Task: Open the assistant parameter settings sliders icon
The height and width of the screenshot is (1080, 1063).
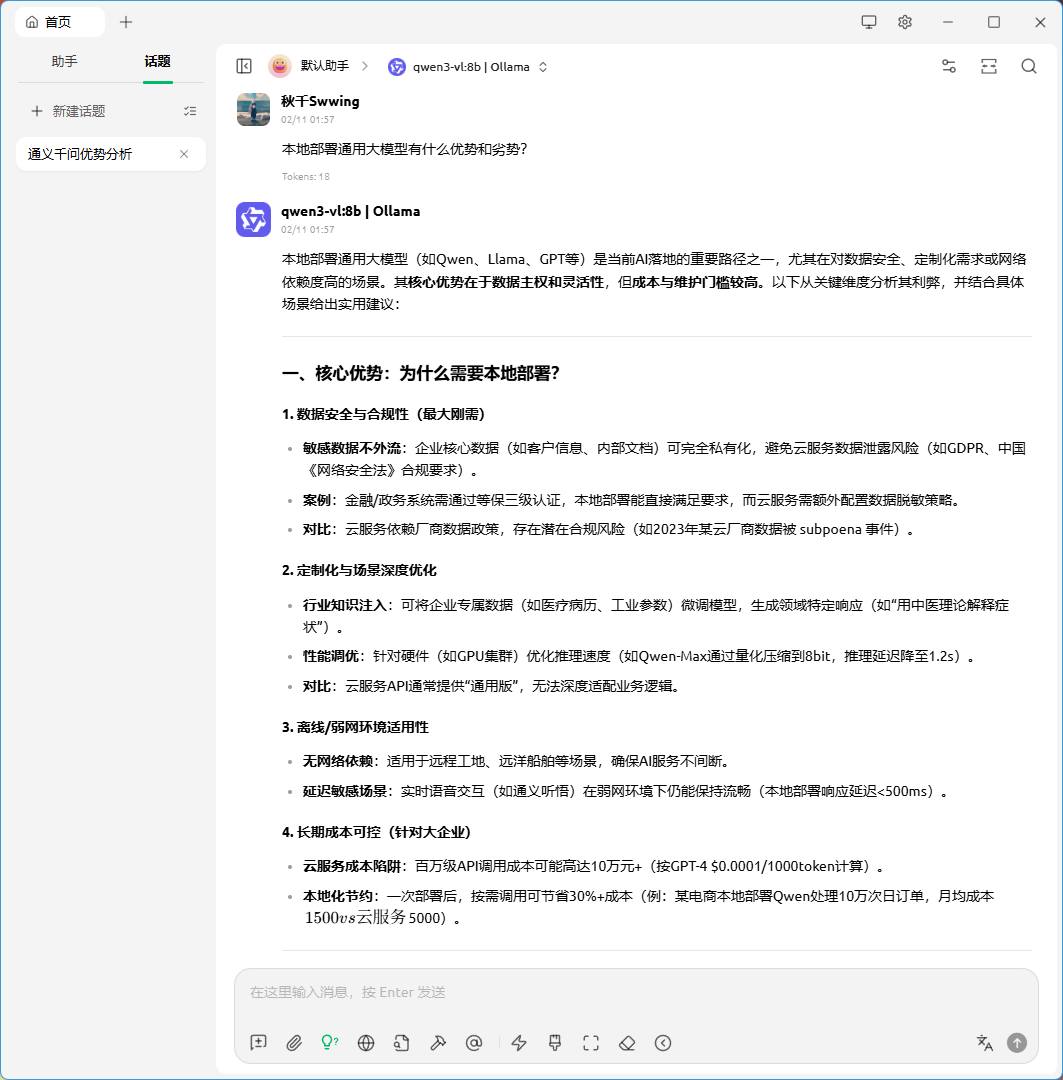Action: (x=949, y=66)
